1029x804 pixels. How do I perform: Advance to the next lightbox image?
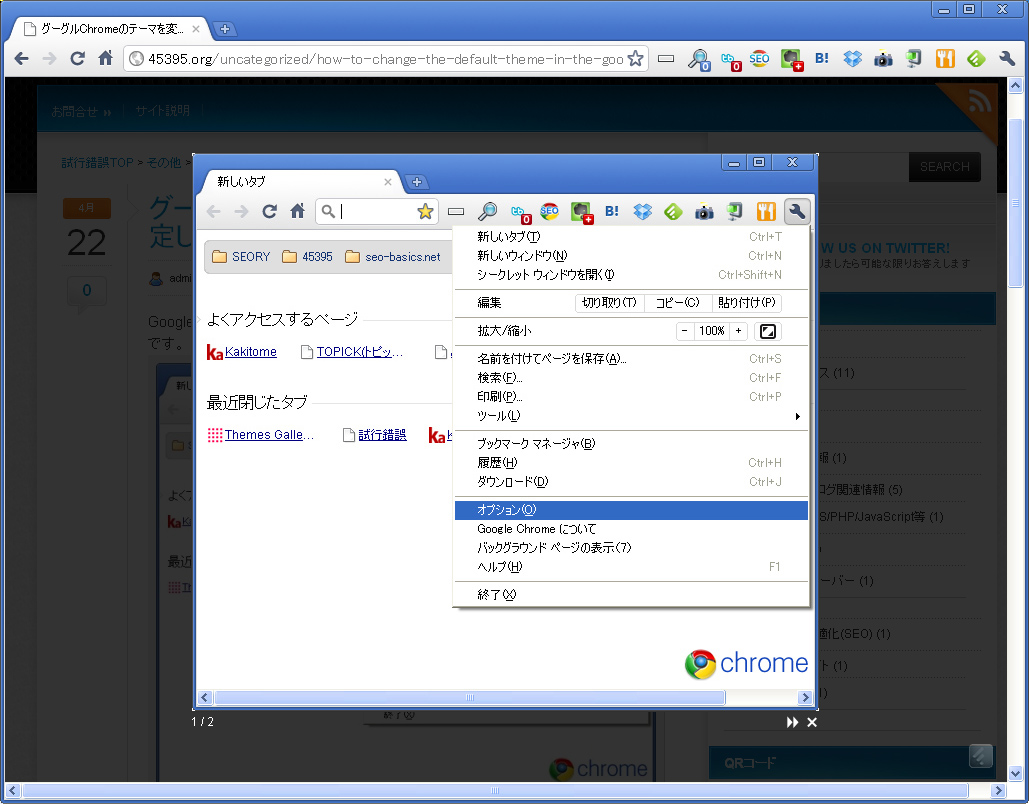click(792, 722)
